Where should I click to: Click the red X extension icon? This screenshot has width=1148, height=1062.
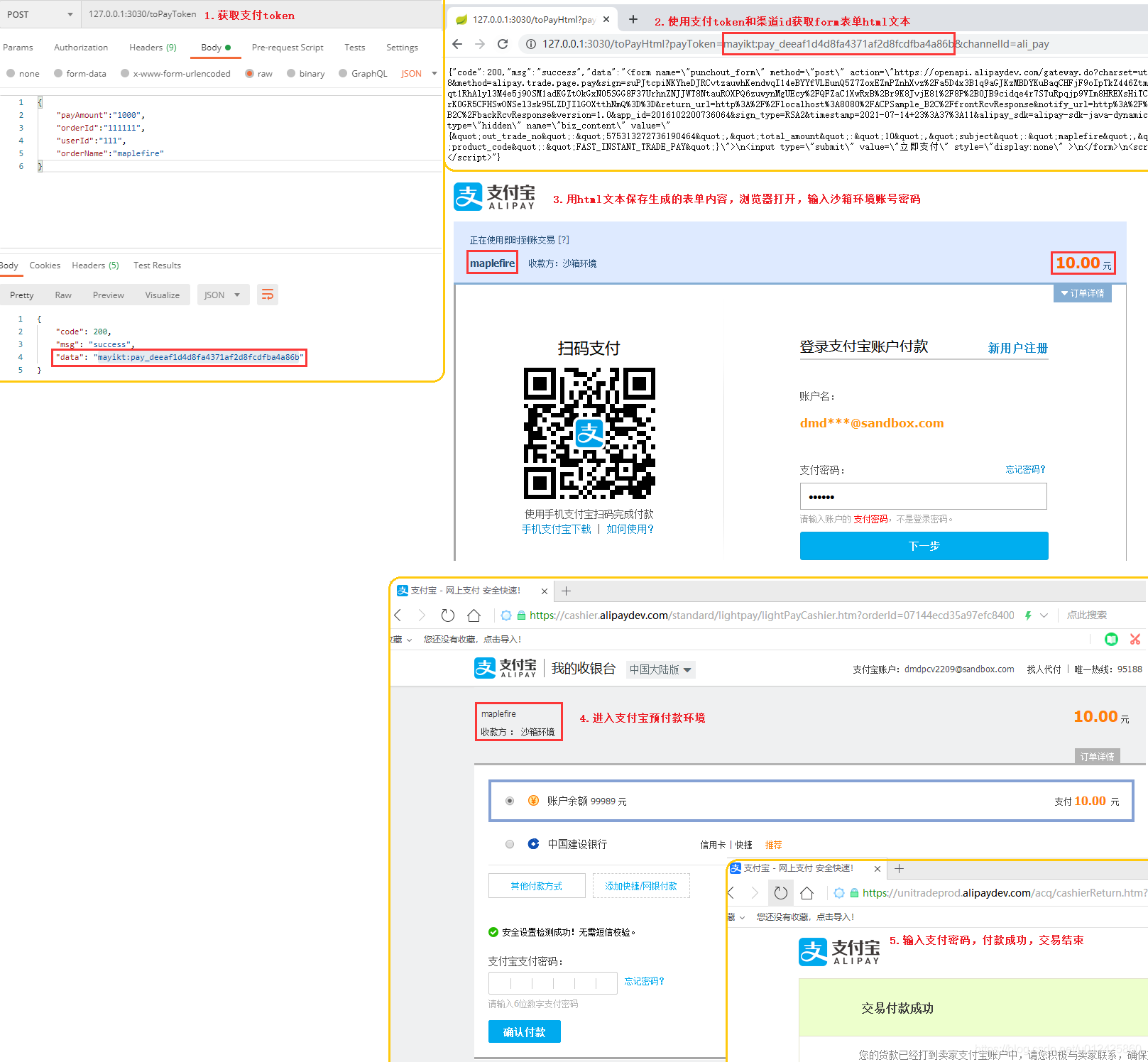coord(1135,640)
